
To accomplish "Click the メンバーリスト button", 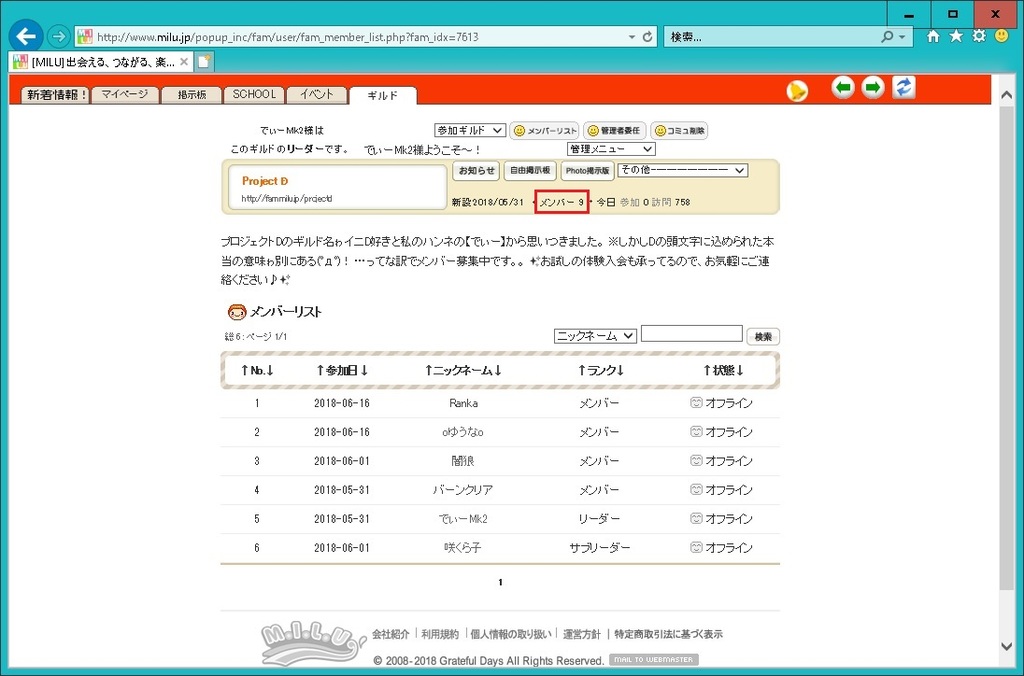I will click(545, 131).
